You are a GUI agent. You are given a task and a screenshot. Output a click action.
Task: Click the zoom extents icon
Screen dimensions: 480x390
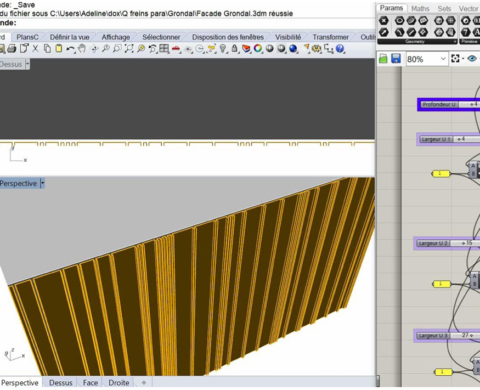[129, 49]
